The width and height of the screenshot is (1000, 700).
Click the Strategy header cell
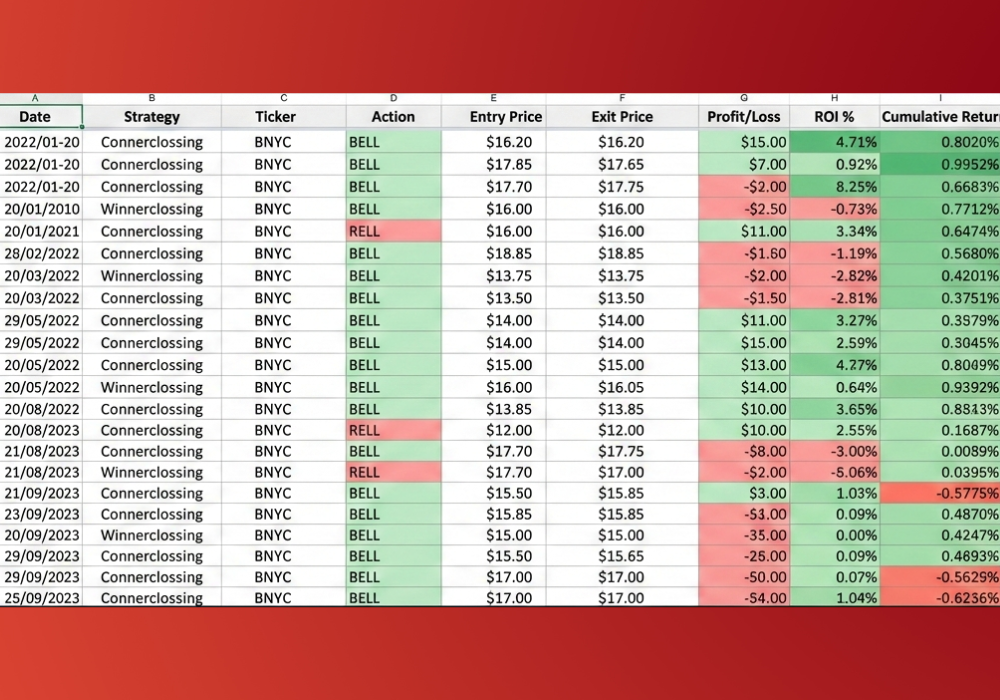click(152, 117)
